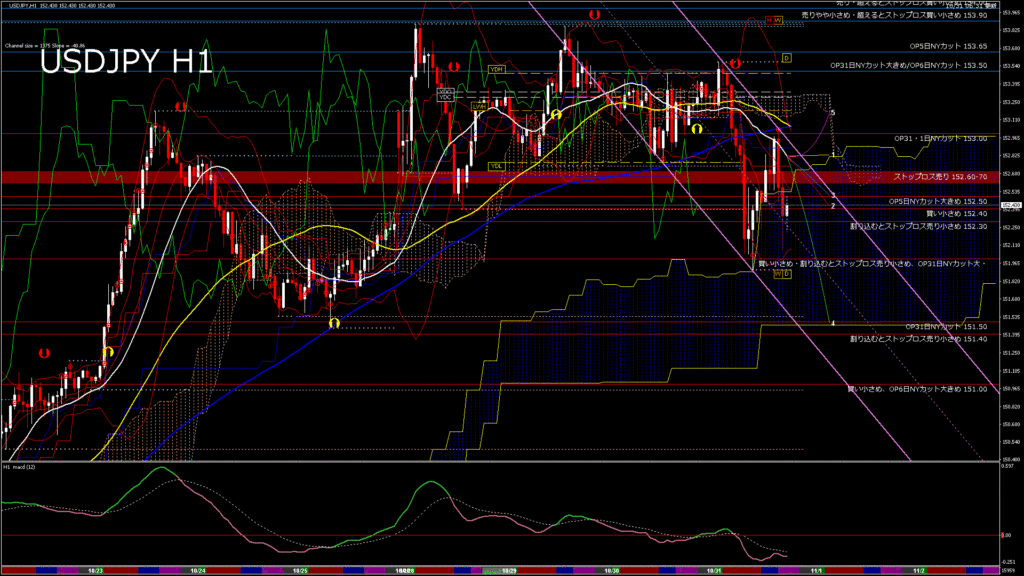
Task: Click the 'H1 macd (12)' indicator label
Action: pyautogui.click(x=20, y=467)
